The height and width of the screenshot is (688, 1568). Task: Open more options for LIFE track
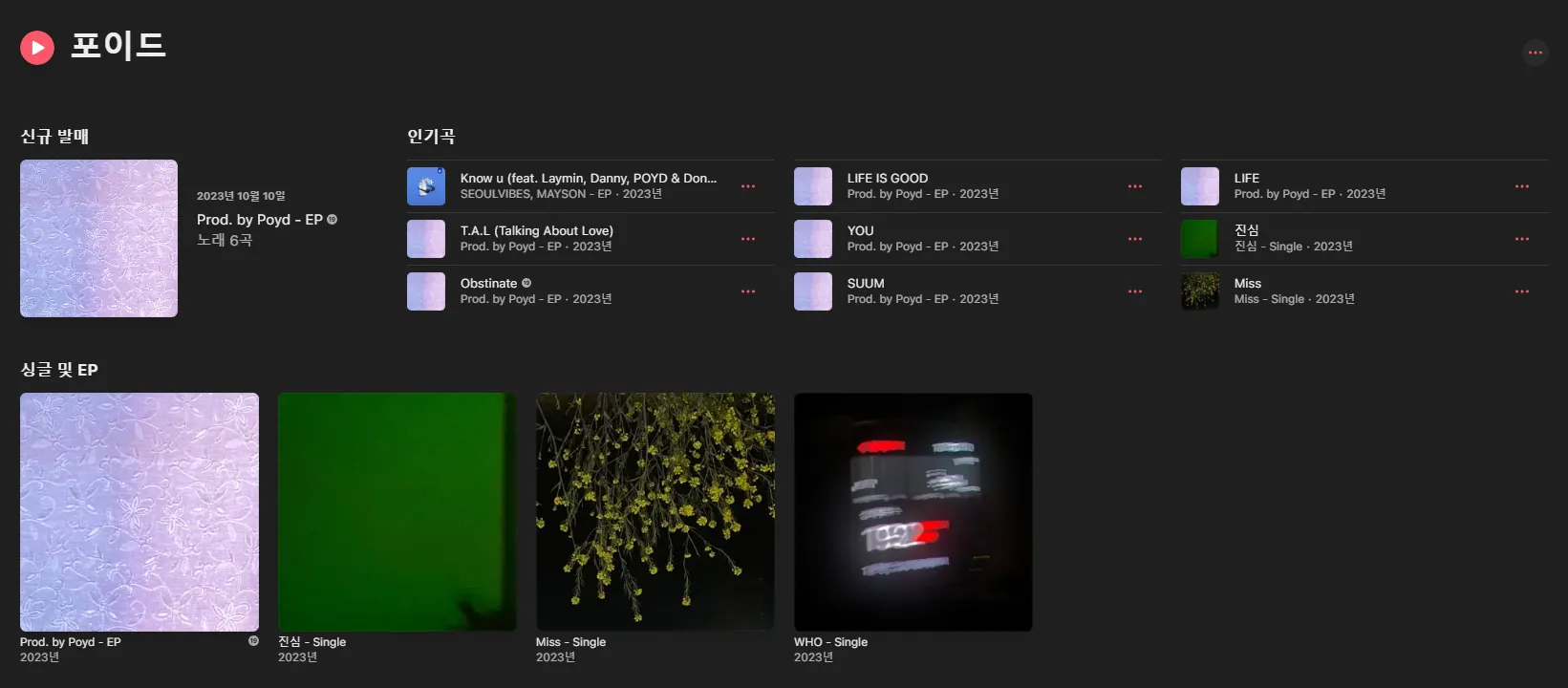1522,186
